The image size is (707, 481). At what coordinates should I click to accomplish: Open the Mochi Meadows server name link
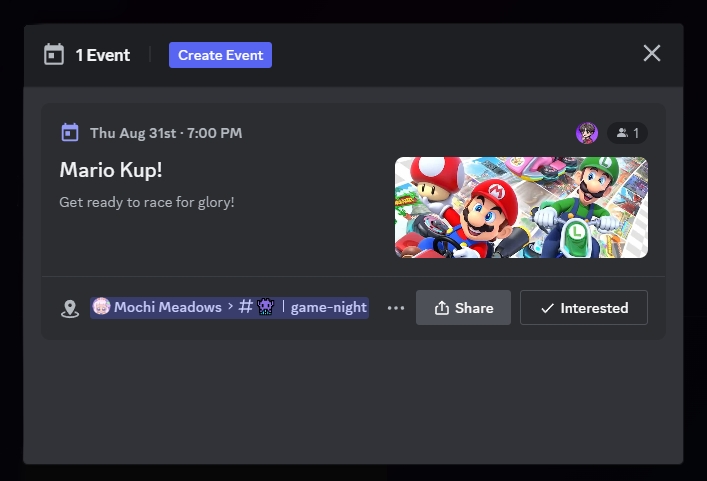(x=167, y=307)
